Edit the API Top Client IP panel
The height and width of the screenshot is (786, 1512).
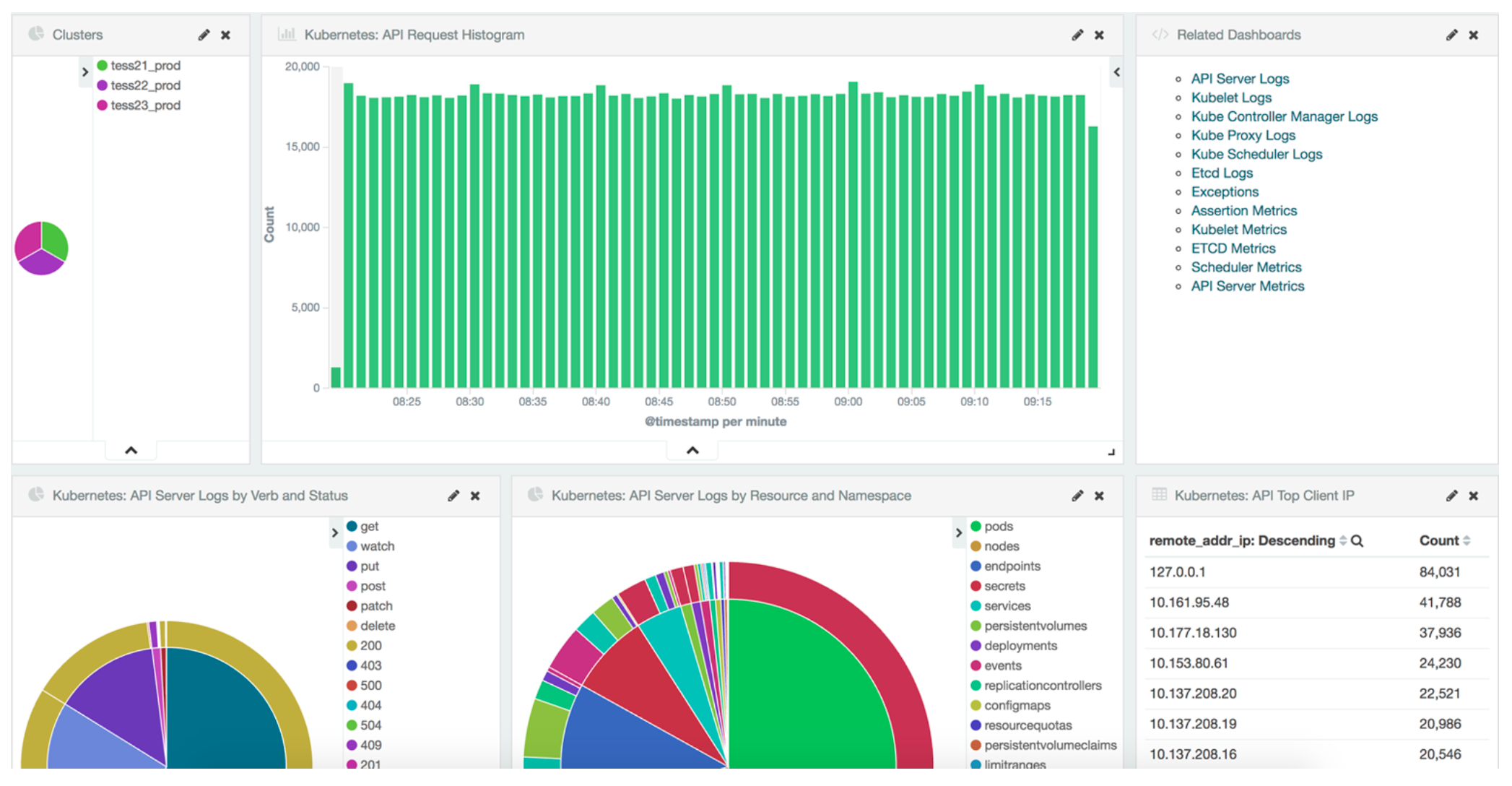coord(1451,496)
